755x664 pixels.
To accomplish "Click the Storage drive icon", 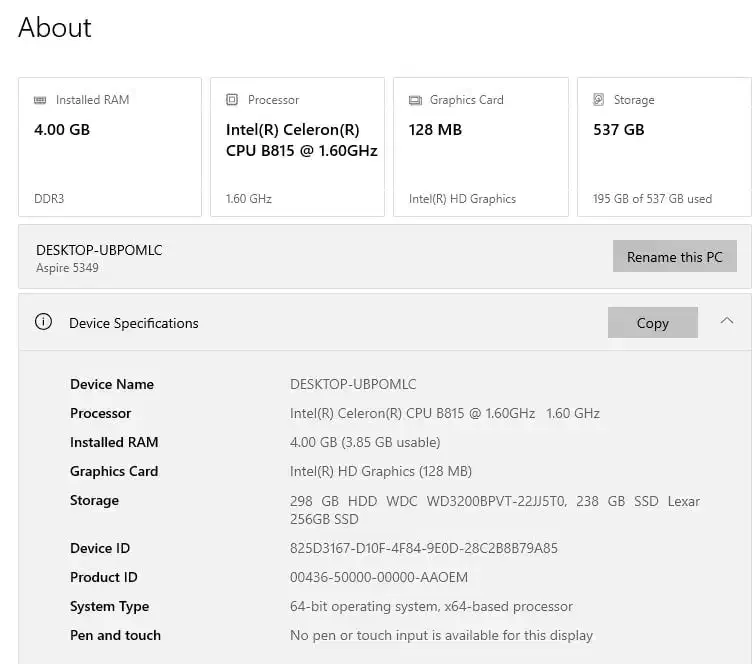I will tap(598, 100).
